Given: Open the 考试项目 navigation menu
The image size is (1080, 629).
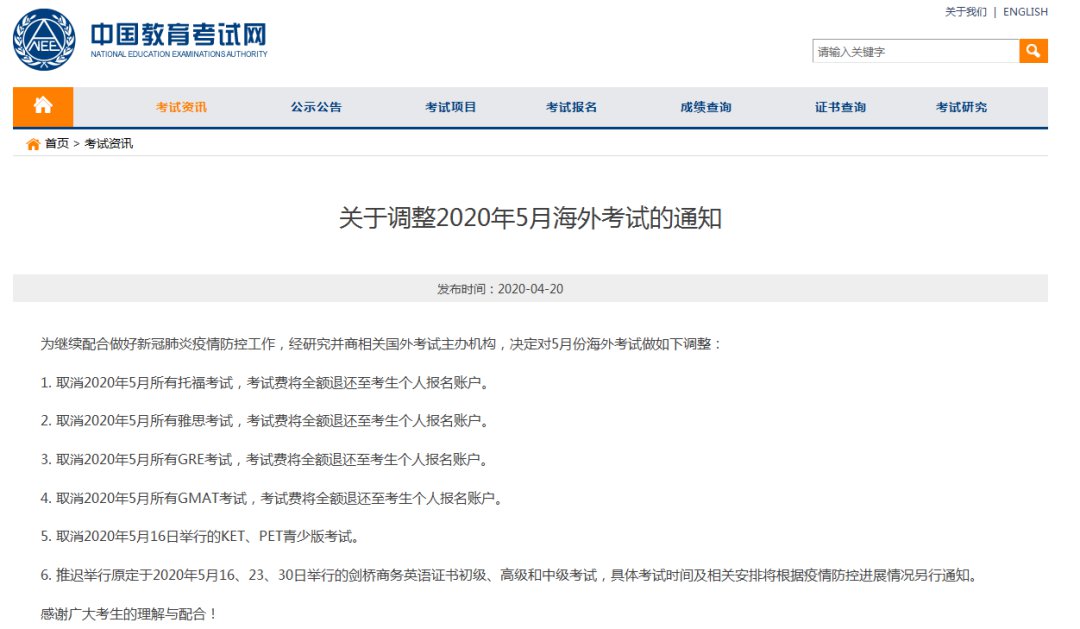Looking at the screenshot, I should click(x=450, y=107).
